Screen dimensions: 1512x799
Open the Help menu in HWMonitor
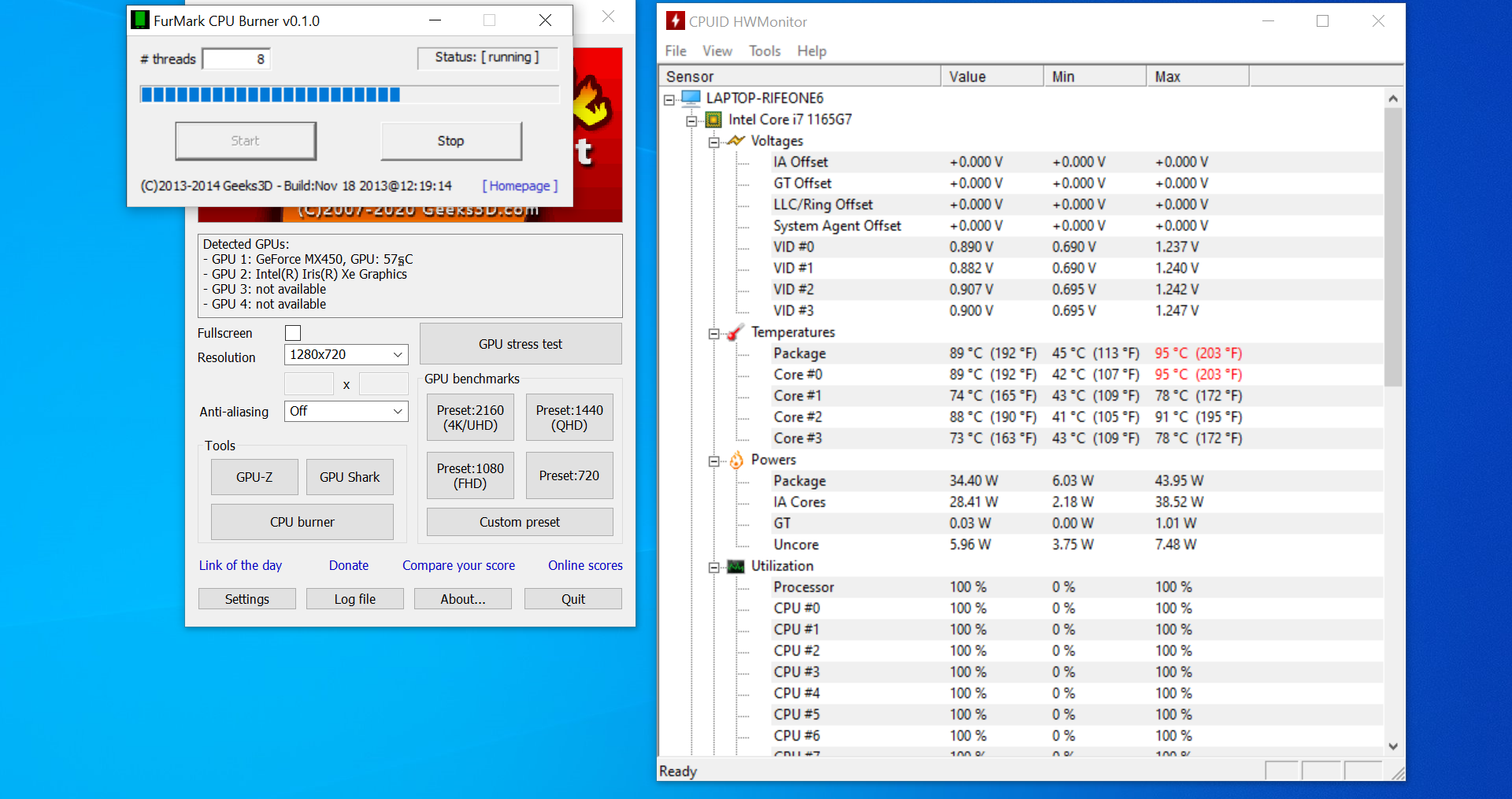(x=812, y=51)
